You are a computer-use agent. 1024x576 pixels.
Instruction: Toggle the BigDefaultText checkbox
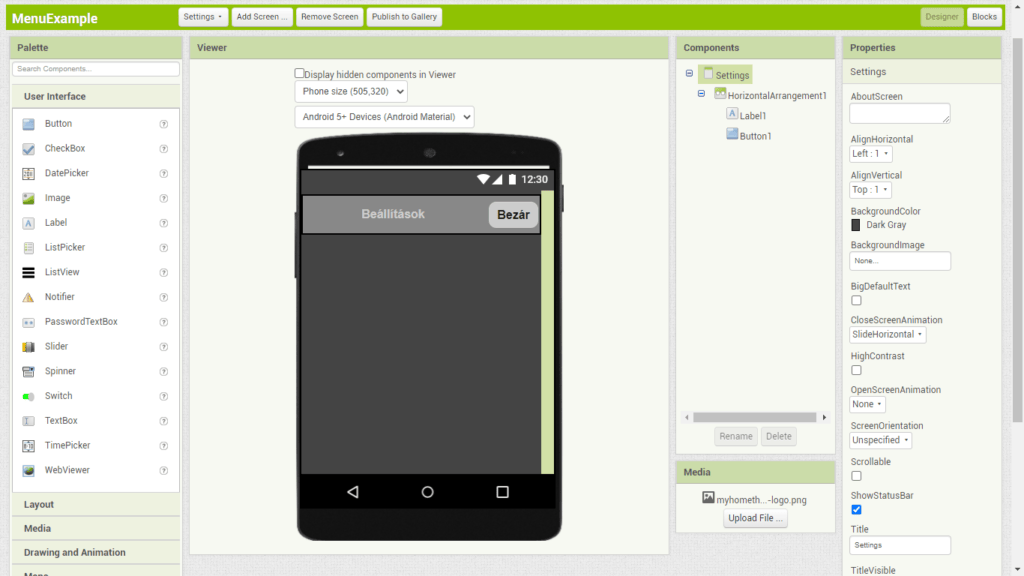point(856,300)
